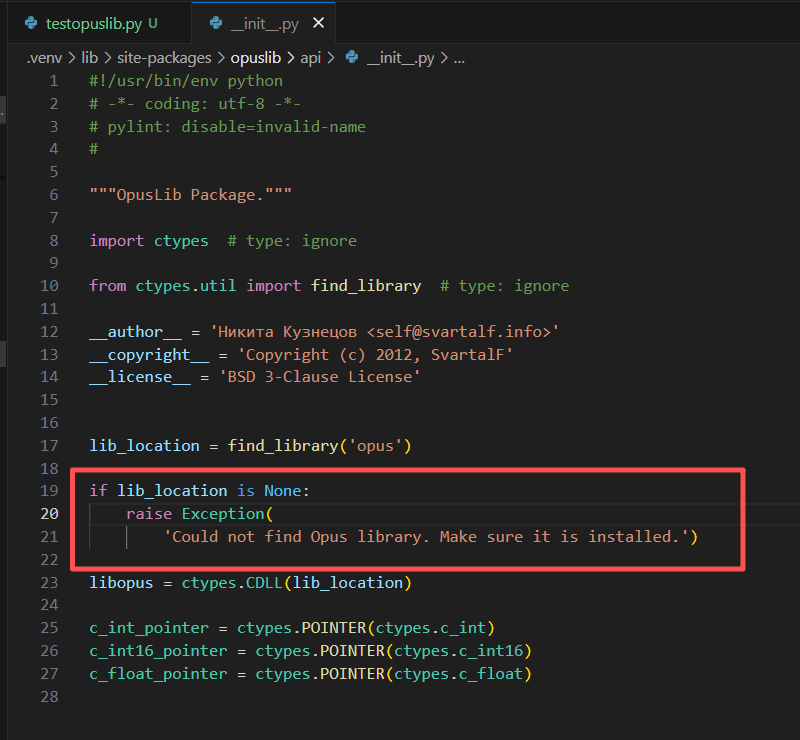Click the lib item in the breadcrumb bar
Image resolution: width=800 pixels, height=740 pixels.
pos(90,57)
